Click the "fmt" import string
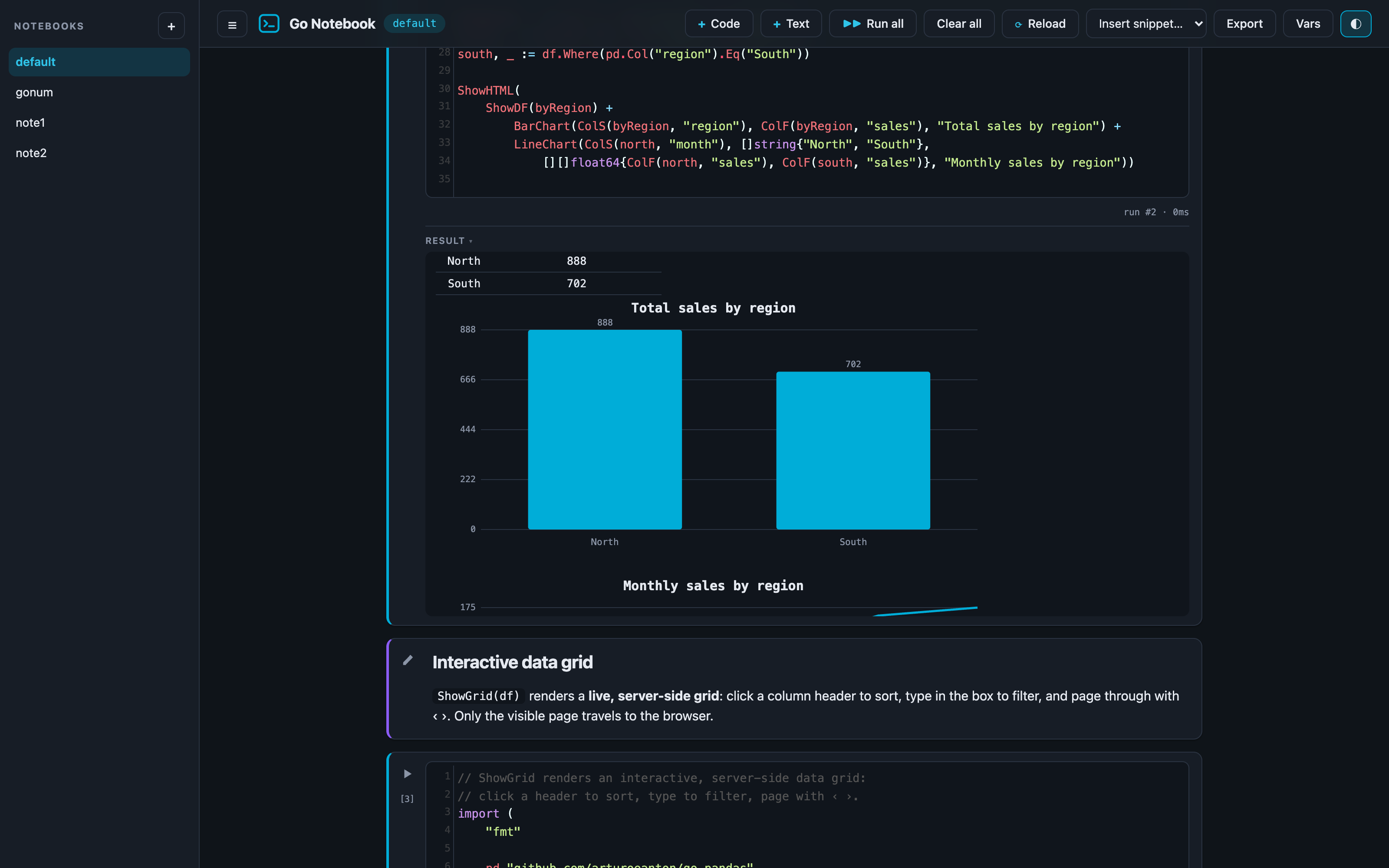 coord(503,832)
